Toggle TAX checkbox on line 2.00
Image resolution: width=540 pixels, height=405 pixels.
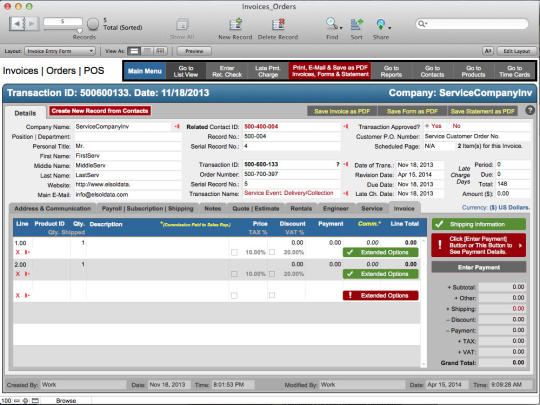pyautogui.click(x=234, y=274)
